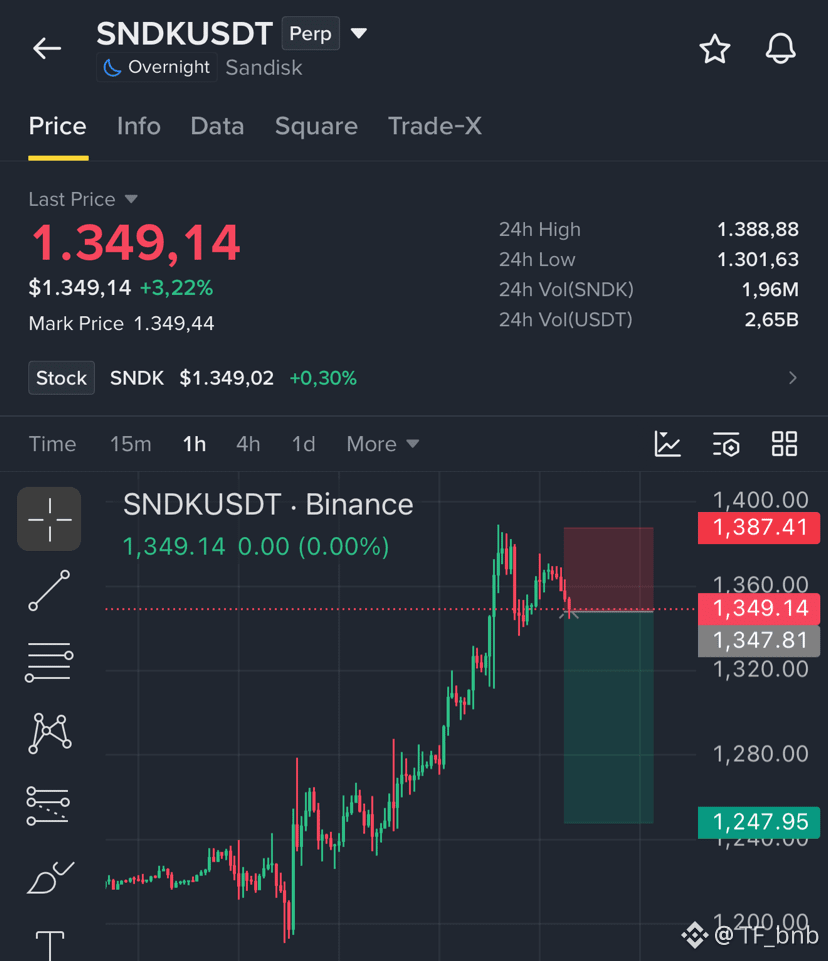Select the 1d chart interval
The image size is (828, 961).
pyautogui.click(x=303, y=444)
